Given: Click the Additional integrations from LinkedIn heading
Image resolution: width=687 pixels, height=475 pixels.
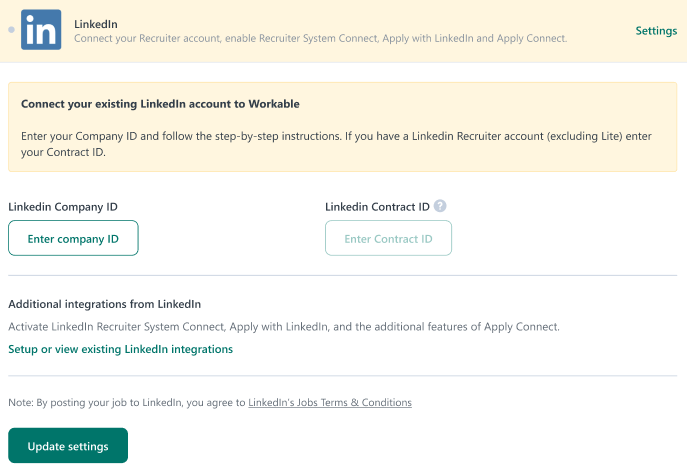Looking at the screenshot, I should pyautogui.click(x=105, y=304).
